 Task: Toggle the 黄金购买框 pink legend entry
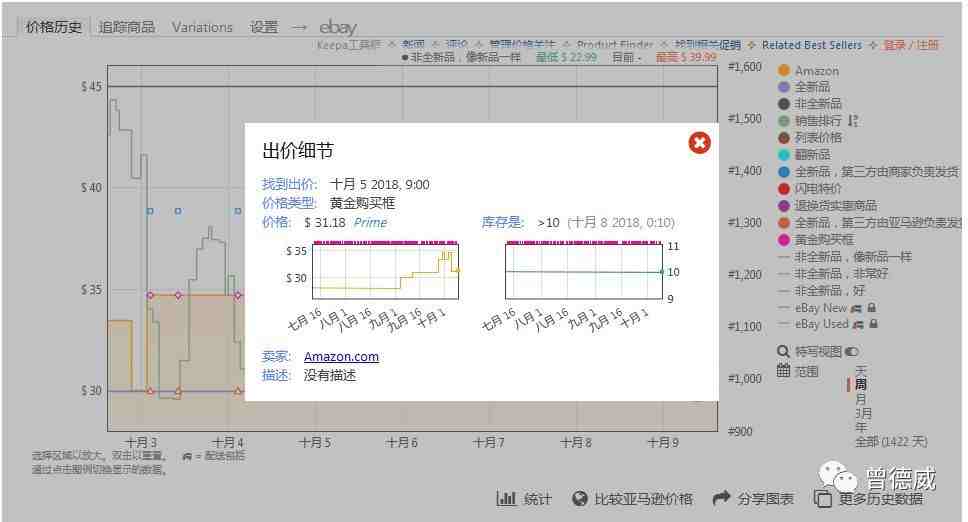816,239
